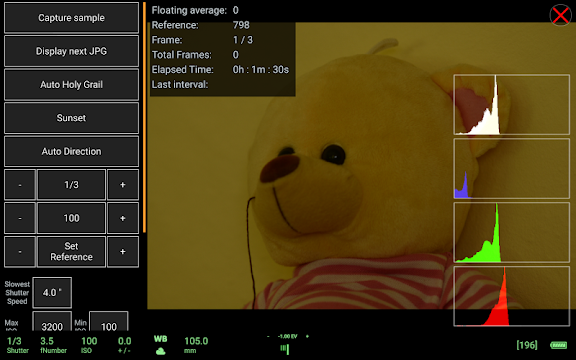The height and width of the screenshot is (360, 576).
Task: Enable Auto Direction
Action: pos(71,151)
